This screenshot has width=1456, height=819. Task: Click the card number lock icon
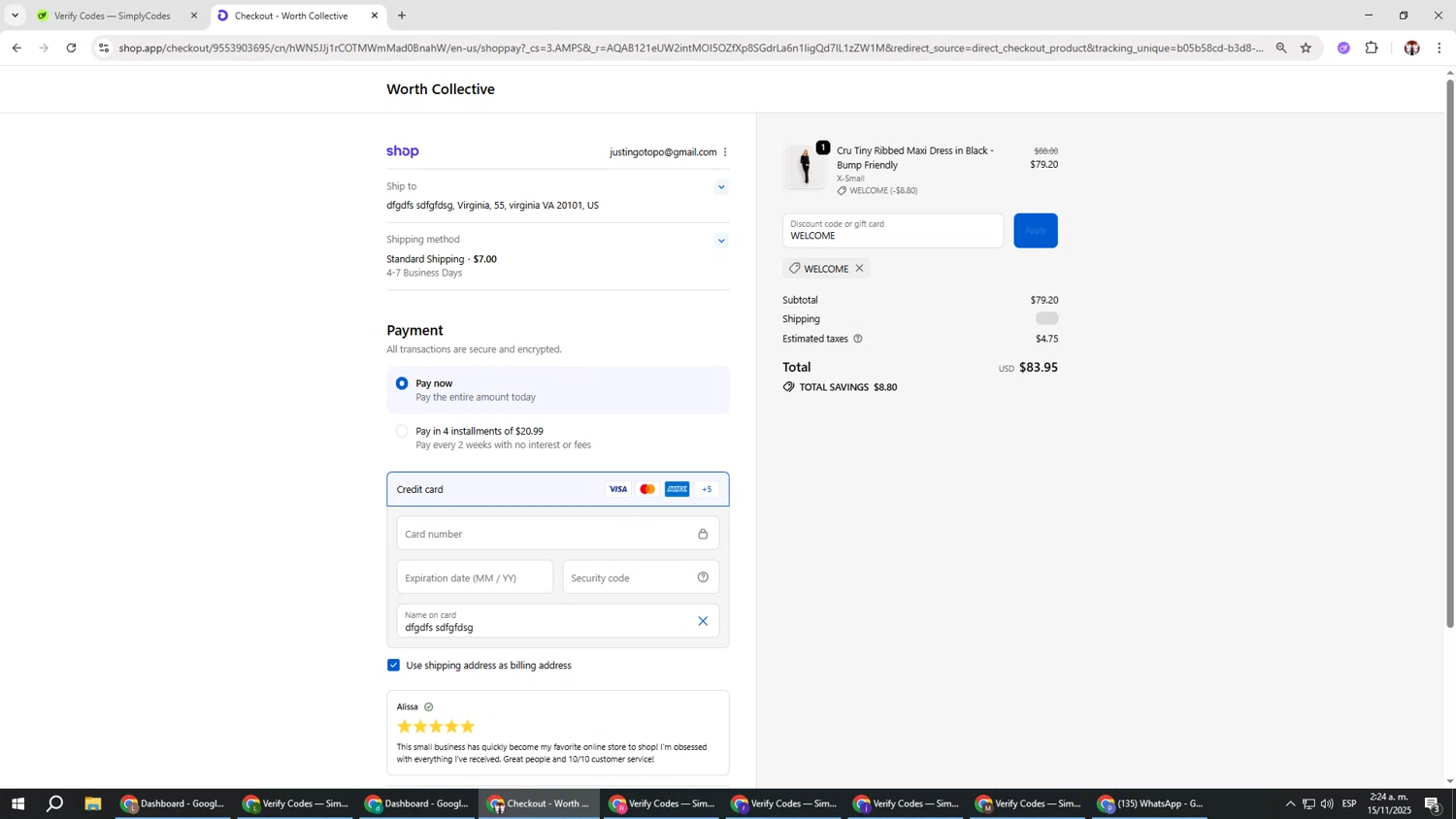point(703,535)
